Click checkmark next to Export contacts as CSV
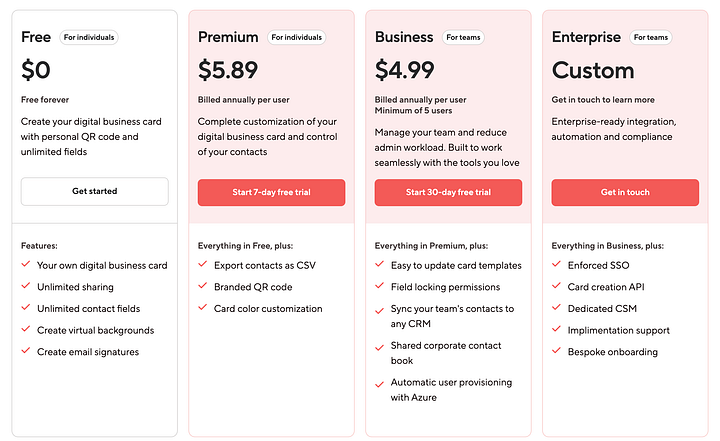The image size is (720, 441). tap(202, 264)
